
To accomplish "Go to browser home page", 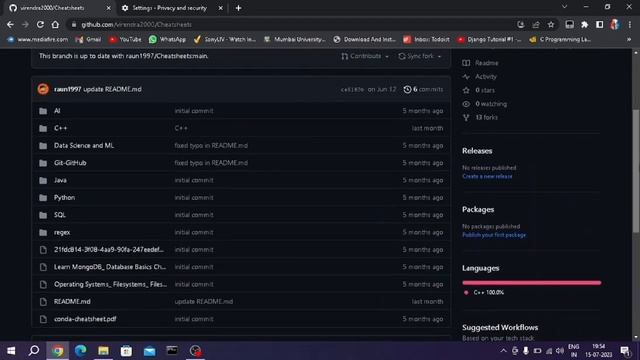I will tap(55, 24).
